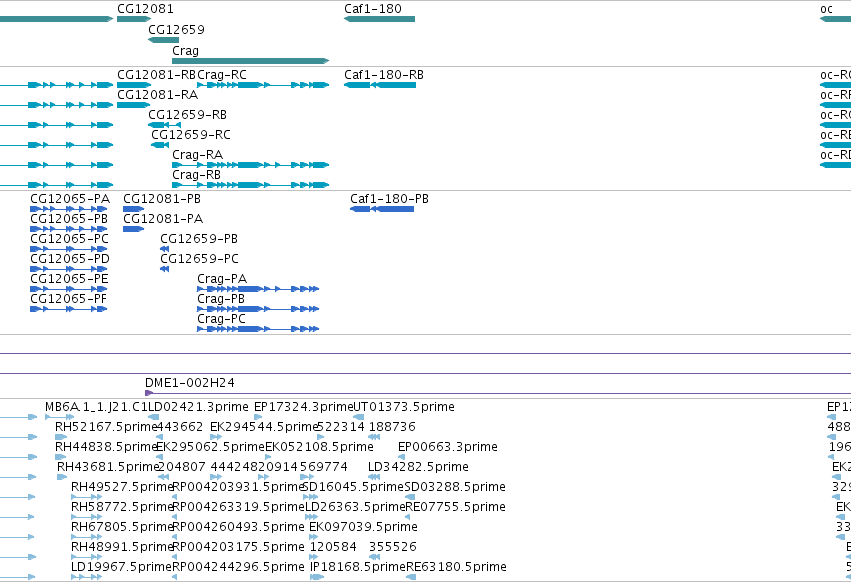
Task: Select the RH49527.5prime EST label
Action: [x=122, y=487]
